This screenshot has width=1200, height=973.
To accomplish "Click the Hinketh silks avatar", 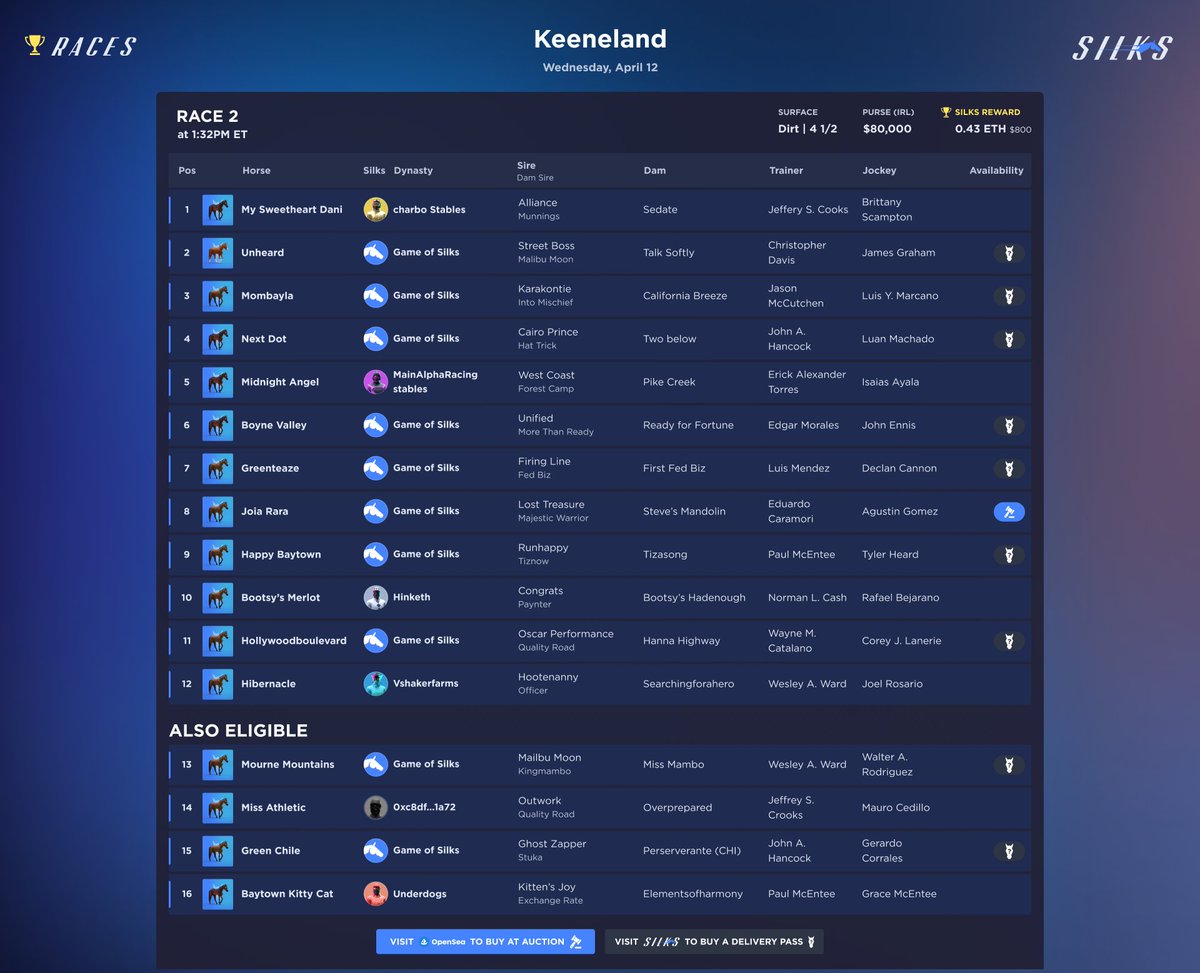I will [x=375, y=597].
